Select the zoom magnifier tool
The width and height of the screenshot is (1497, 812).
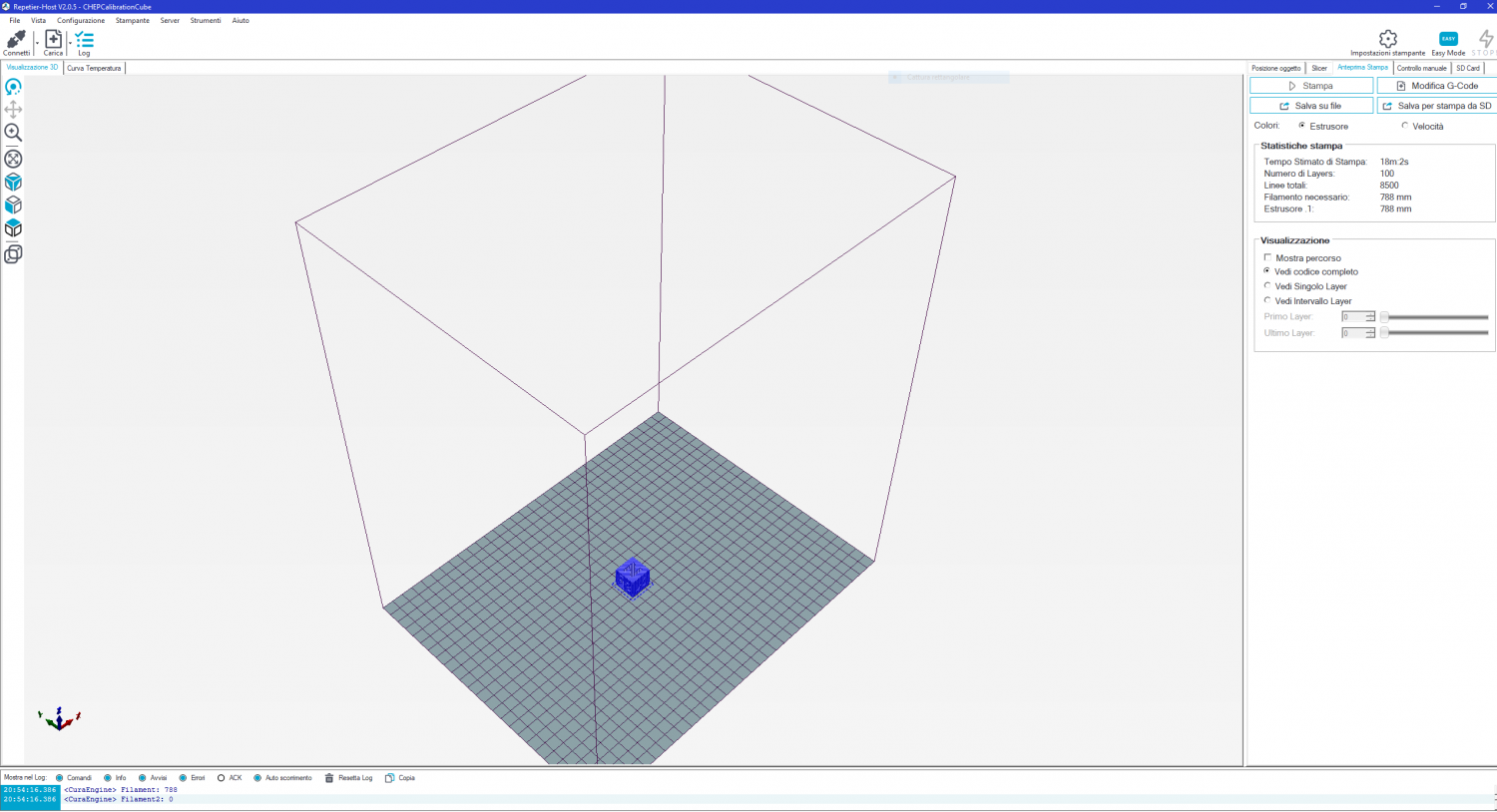(13, 133)
